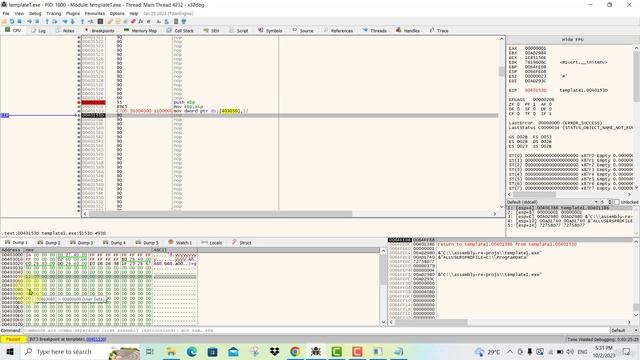This screenshot has width=640, height=360.
Task: Open the Help menu
Action: click(x=134, y=13)
